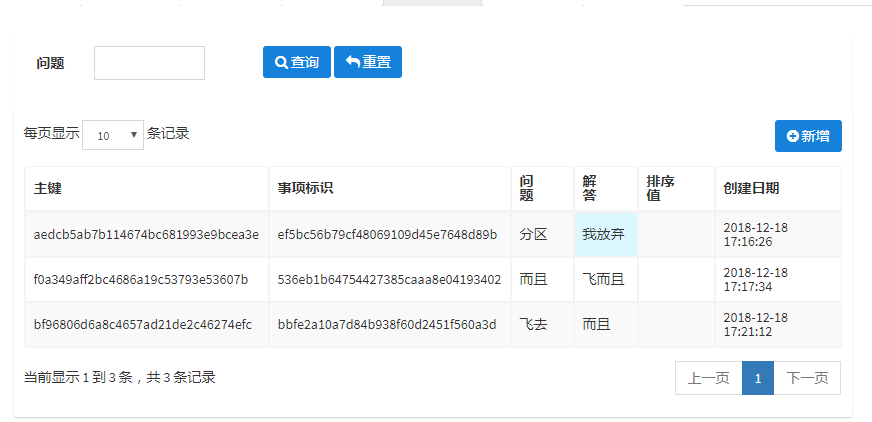The image size is (872, 422).
Task: Focus the 问题 search input field
Action: pos(149,63)
